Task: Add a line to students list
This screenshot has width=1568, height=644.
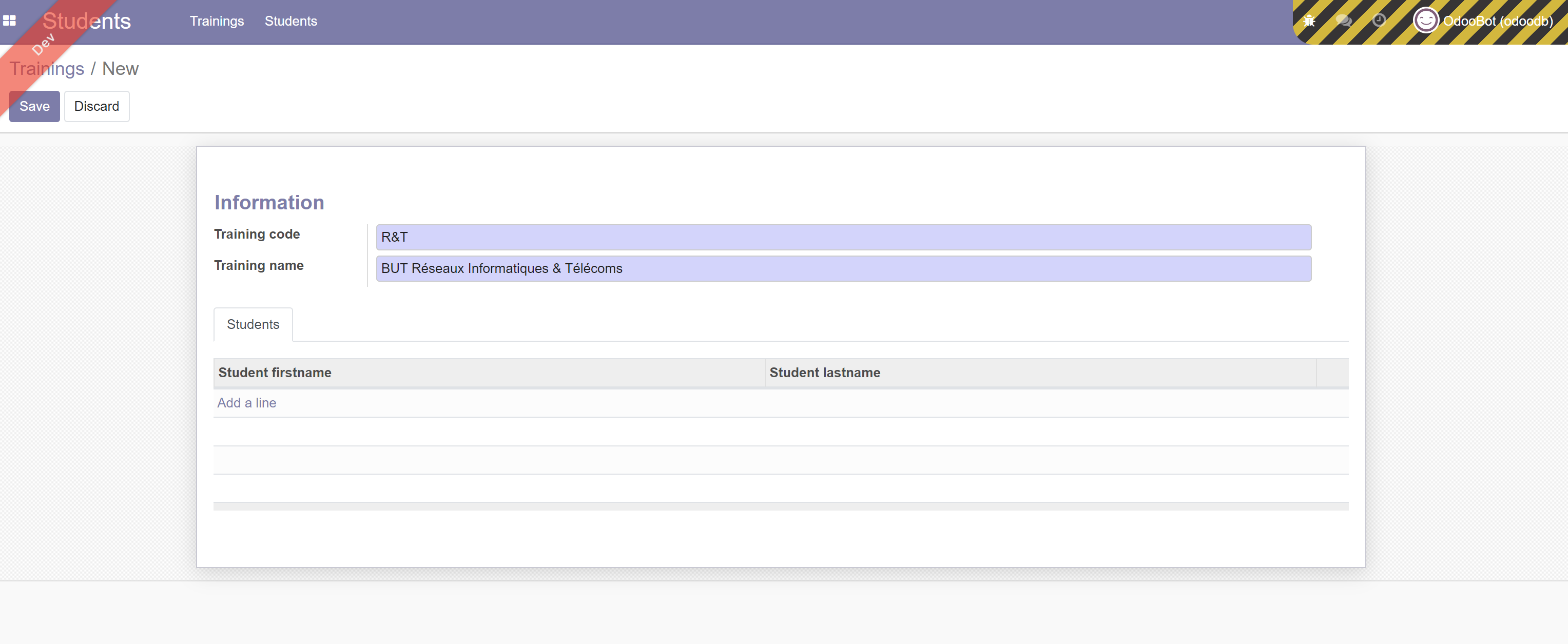Action: pos(246,402)
